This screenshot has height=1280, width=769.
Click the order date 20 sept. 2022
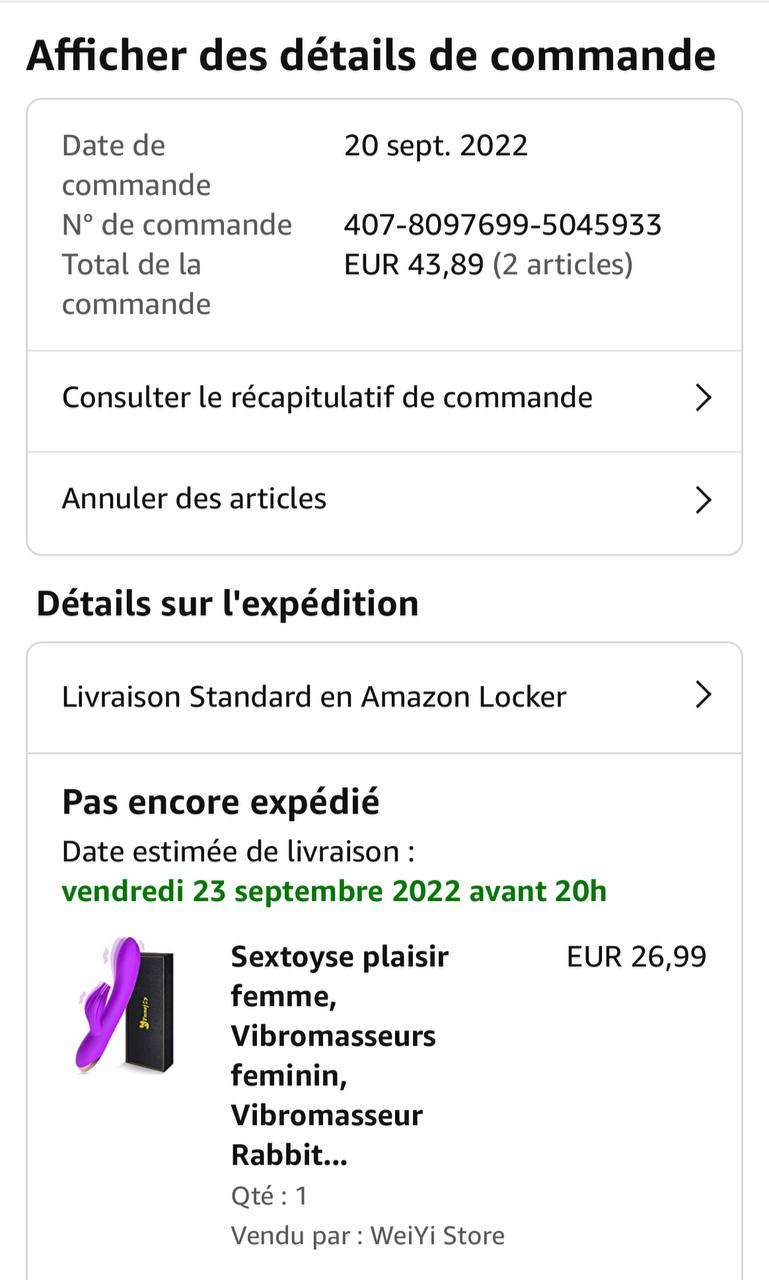click(435, 146)
